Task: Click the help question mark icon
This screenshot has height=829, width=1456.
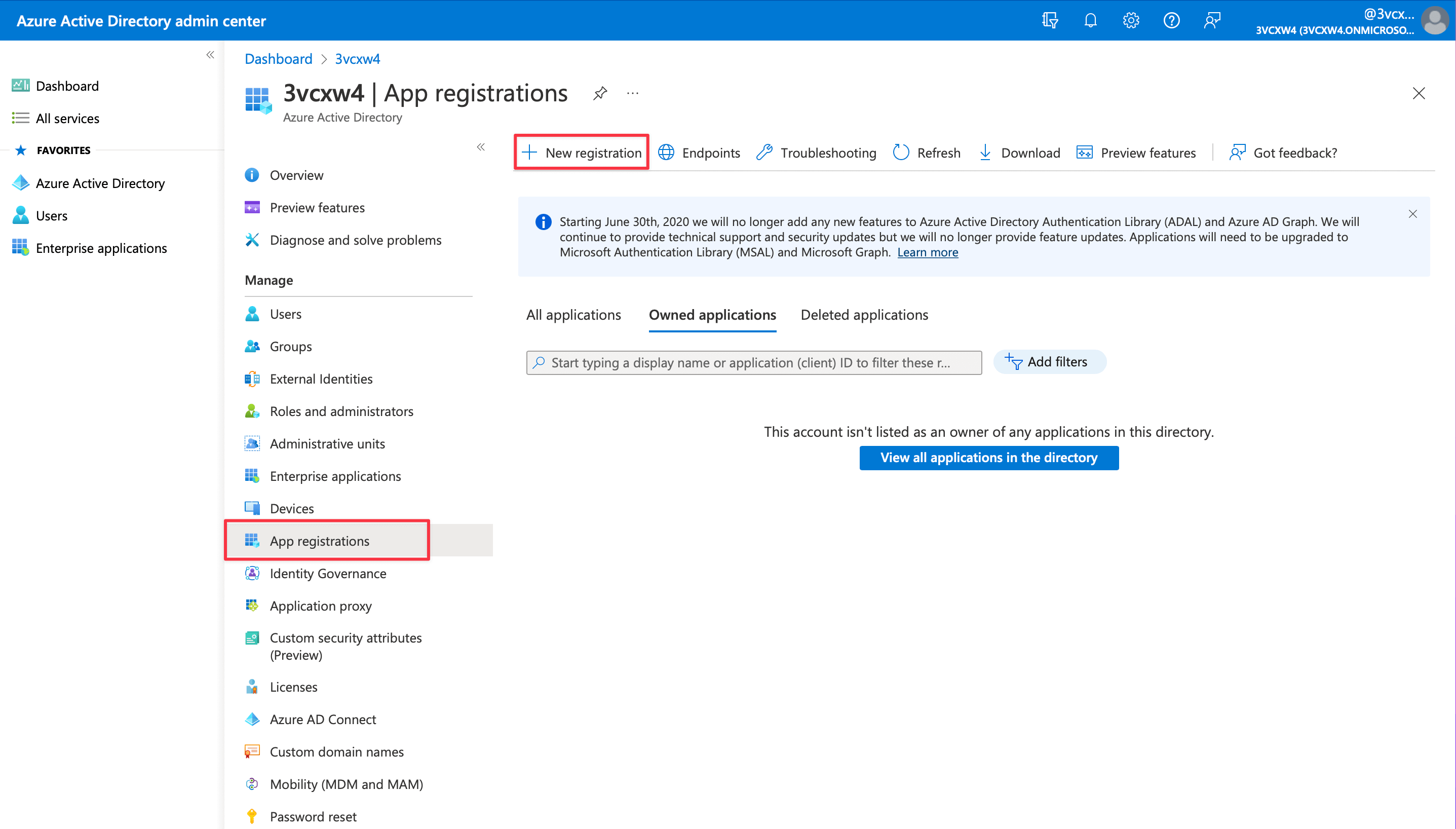Action: [1171, 20]
